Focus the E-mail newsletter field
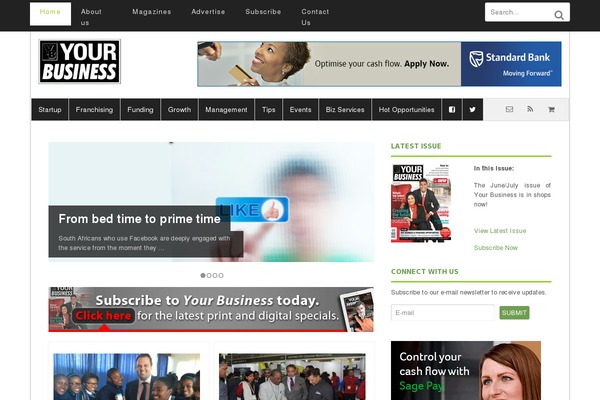 coord(443,313)
